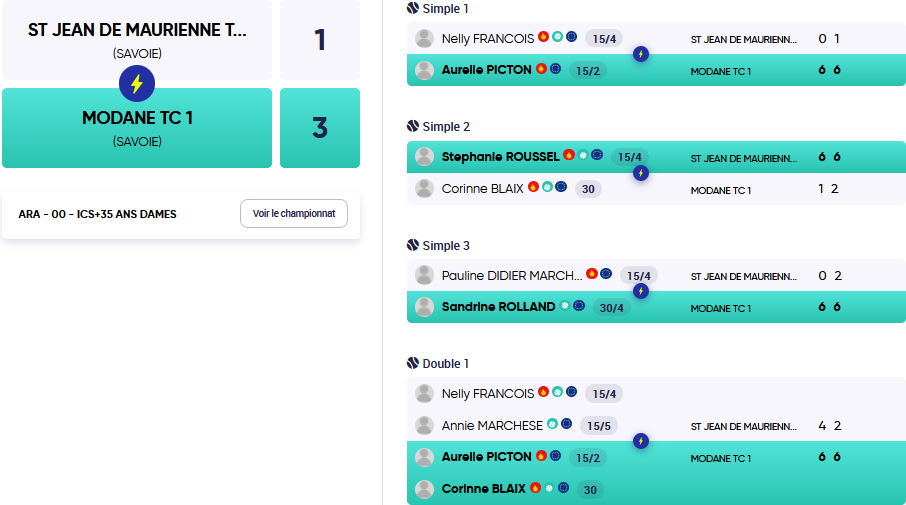Click Annie MARCHESE's avatar in Double 1
The image size is (906, 505).
pos(424,426)
